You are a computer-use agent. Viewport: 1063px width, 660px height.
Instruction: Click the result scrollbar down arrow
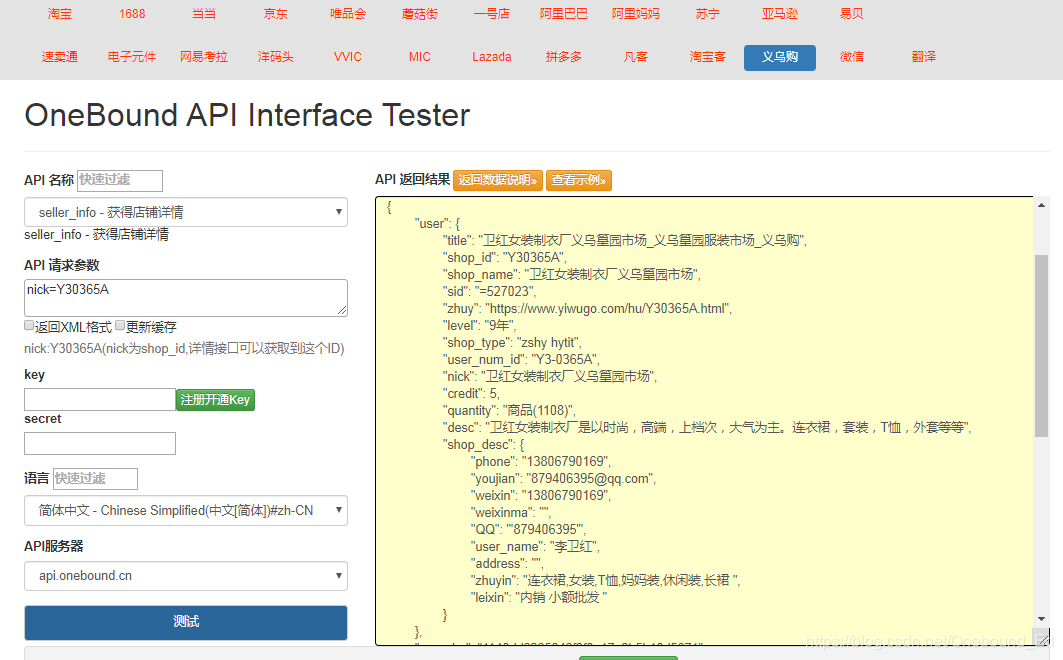pyautogui.click(x=1041, y=619)
